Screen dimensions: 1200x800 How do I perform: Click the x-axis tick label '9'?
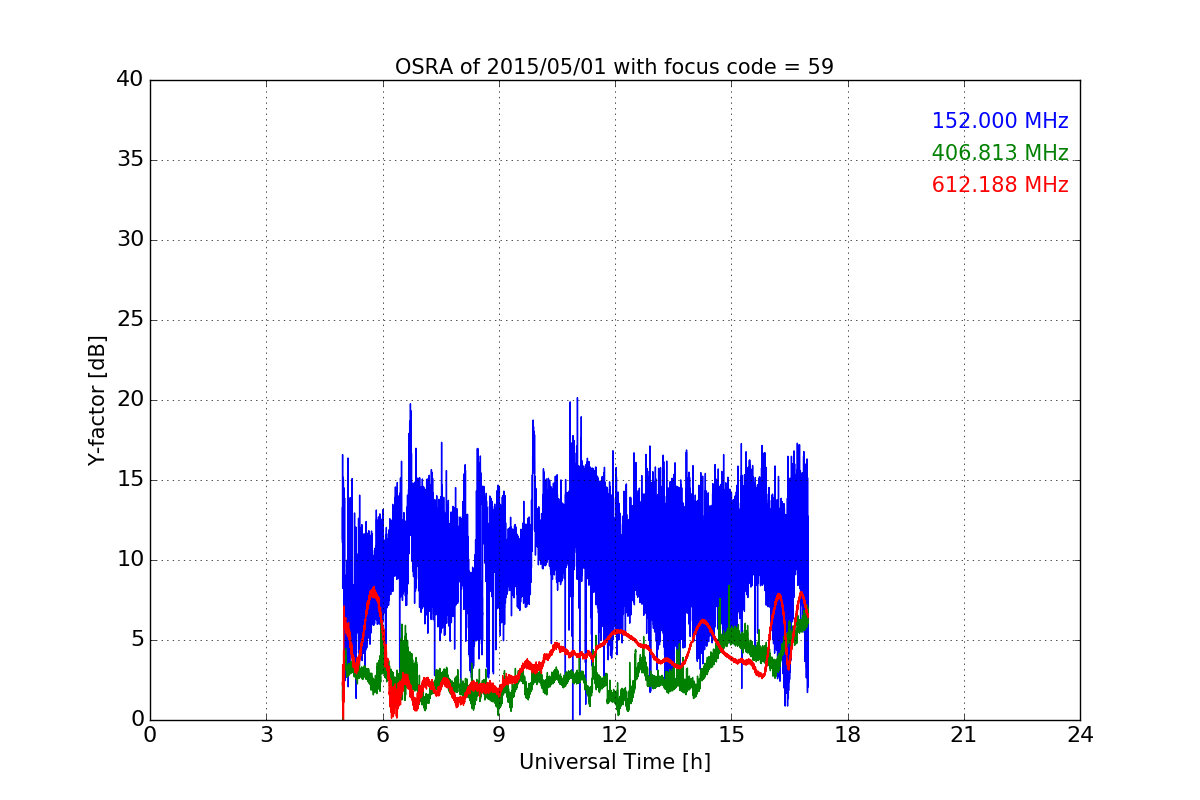[499, 735]
